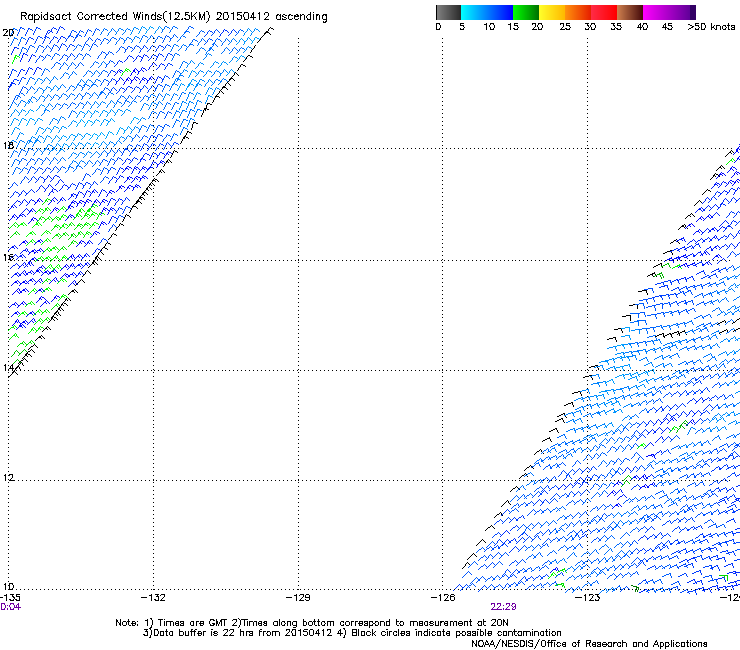Click the purple time stamp 0:04
This screenshot has width=740, height=650.
(10, 607)
